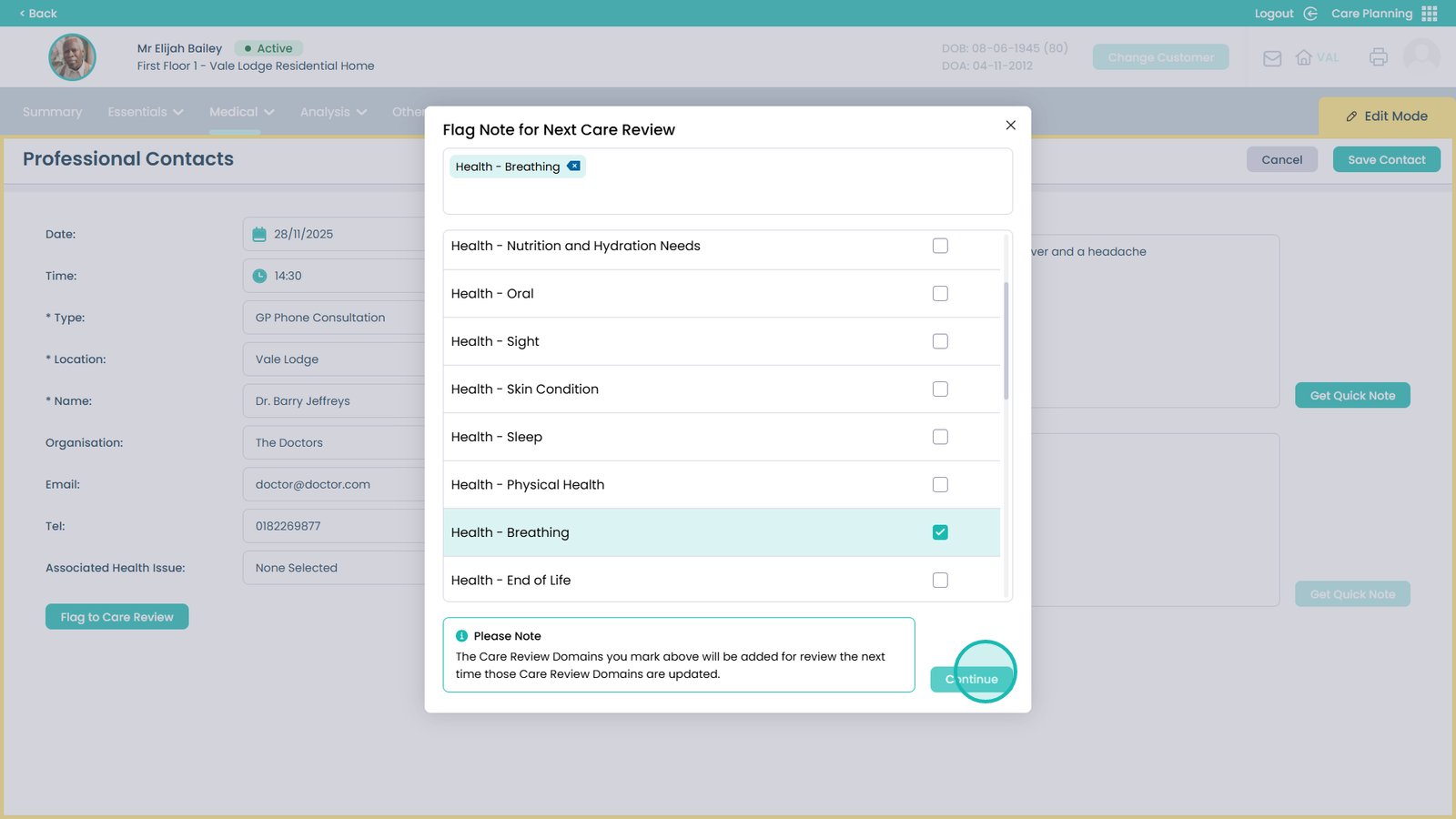Click the Logout icon
This screenshot has height=819, width=1456.
pos(1310,14)
